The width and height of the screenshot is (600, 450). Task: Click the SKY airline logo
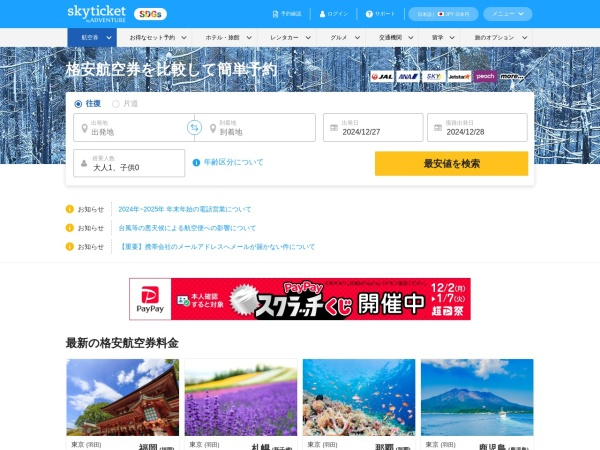[x=434, y=77]
